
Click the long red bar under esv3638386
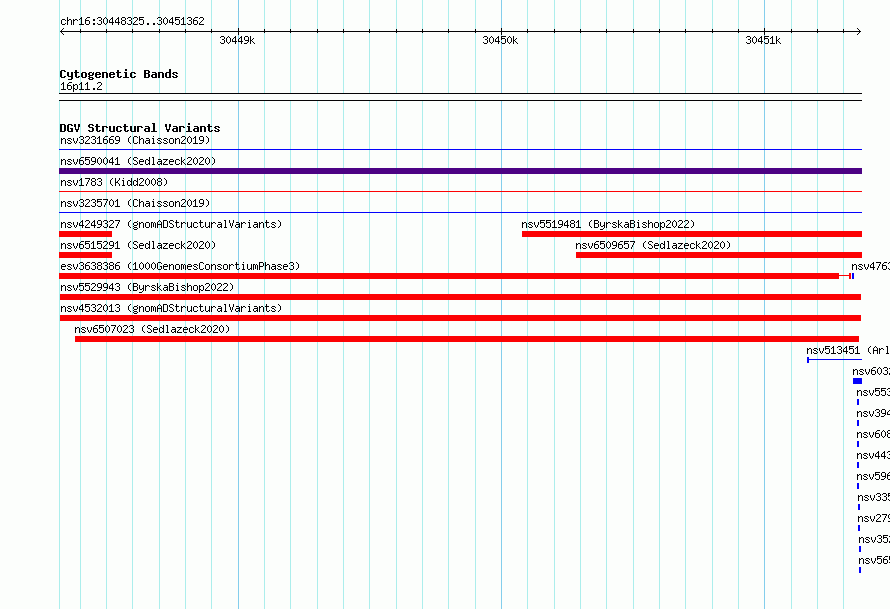pos(449,276)
